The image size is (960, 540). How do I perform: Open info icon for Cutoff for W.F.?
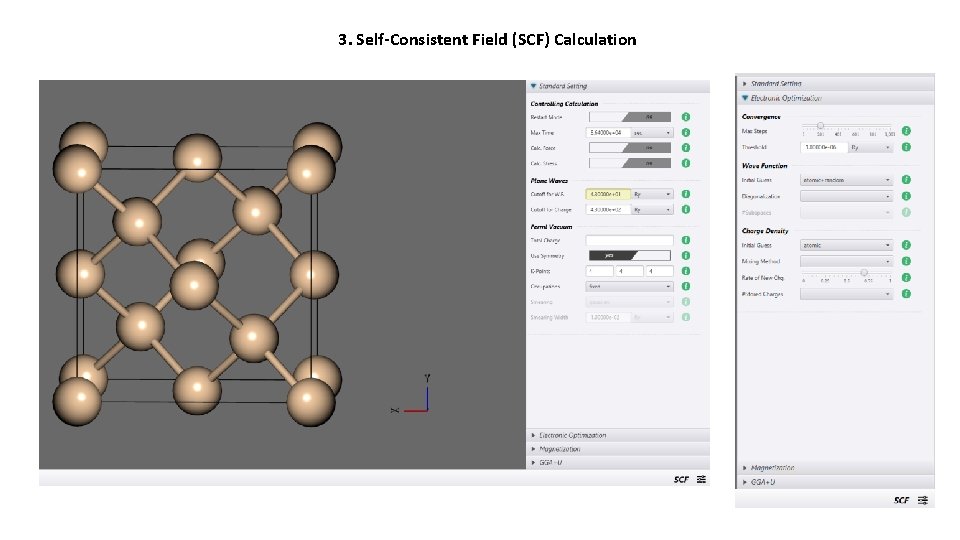pos(686,194)
